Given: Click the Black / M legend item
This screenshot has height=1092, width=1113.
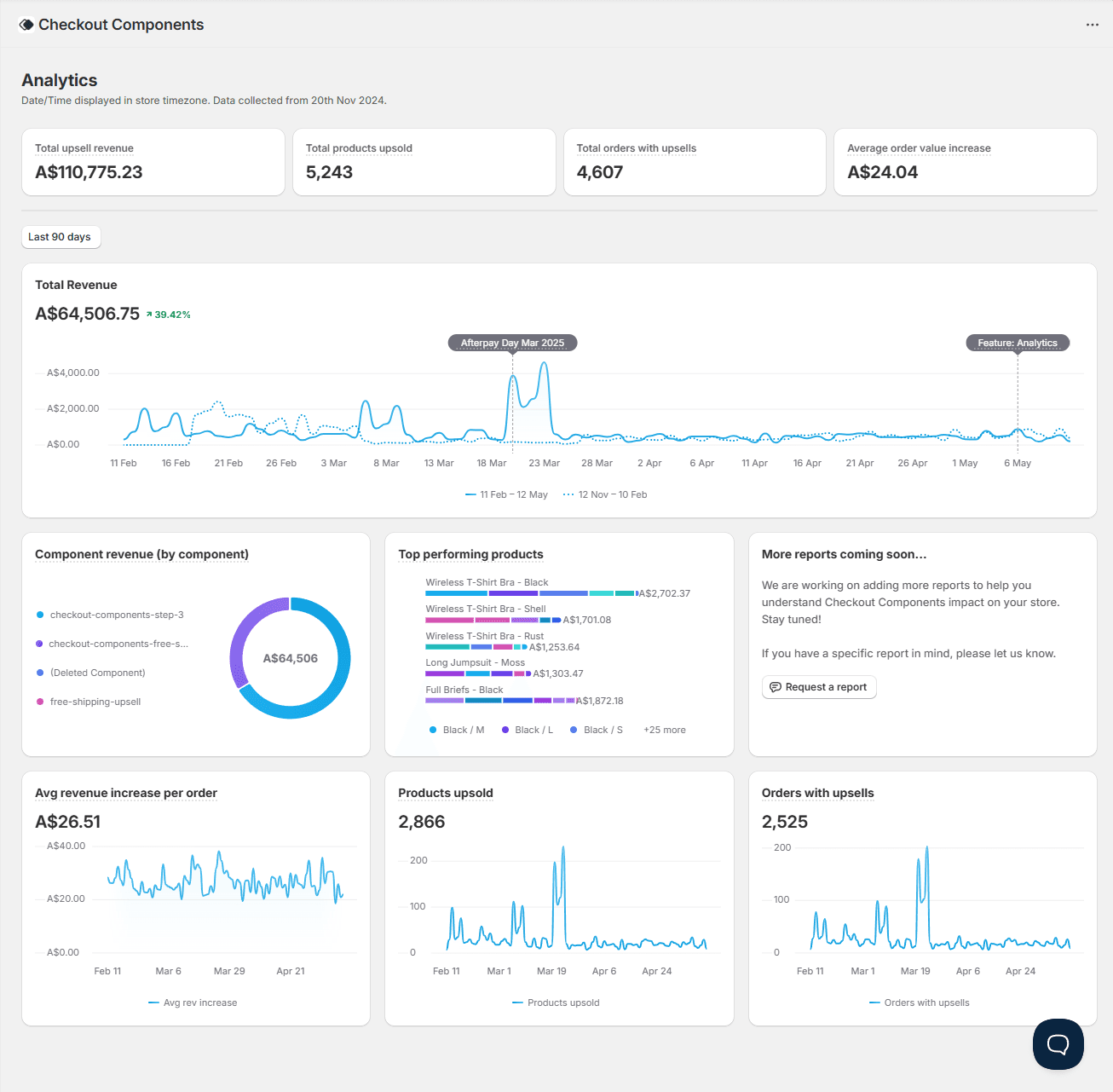Looking at the screenshot, I should (x=457, y=730).
